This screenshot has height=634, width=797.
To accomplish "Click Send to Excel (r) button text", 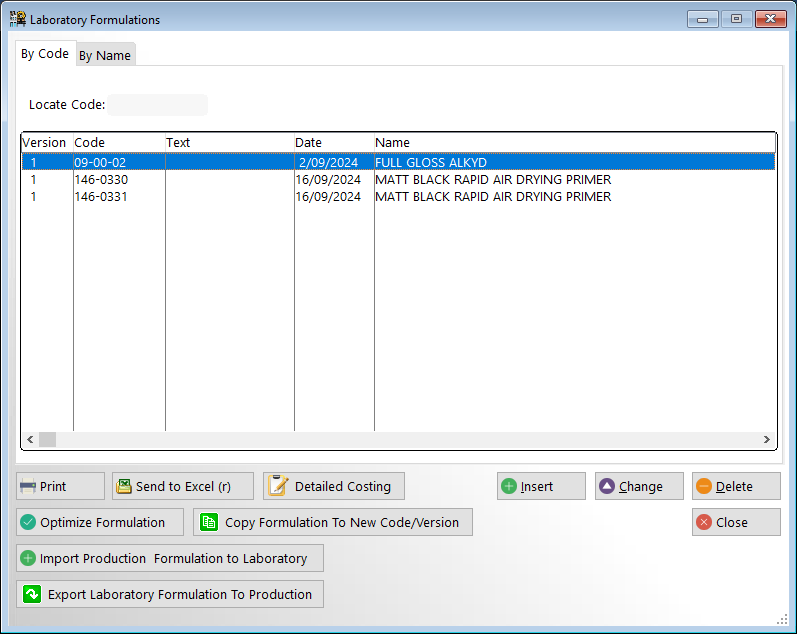I will point(183,487).
